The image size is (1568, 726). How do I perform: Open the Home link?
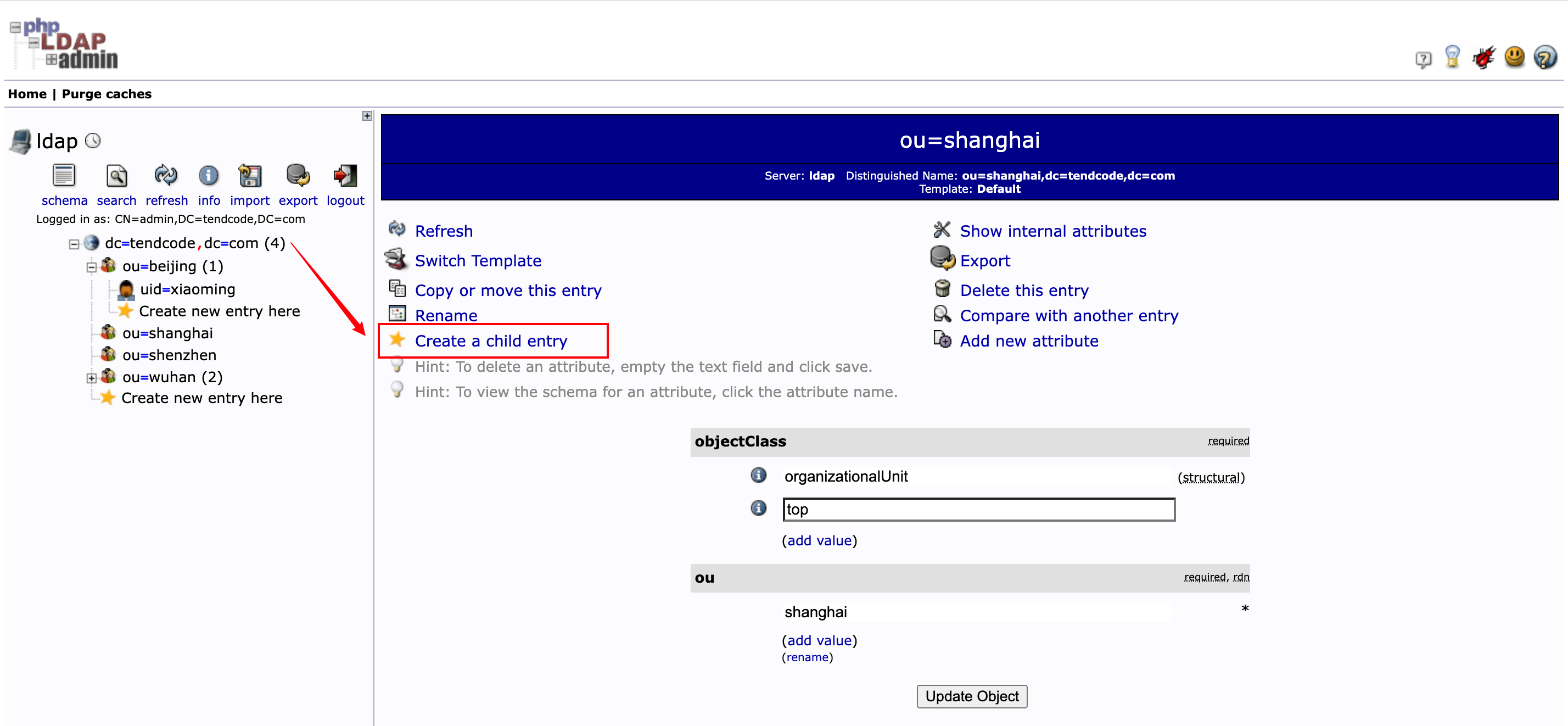[27, 94]
